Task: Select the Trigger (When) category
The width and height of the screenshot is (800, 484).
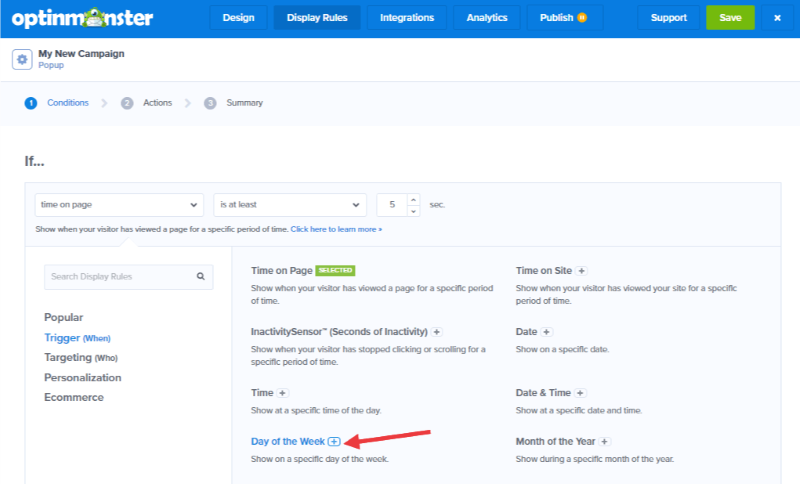Action: [77, 338]
